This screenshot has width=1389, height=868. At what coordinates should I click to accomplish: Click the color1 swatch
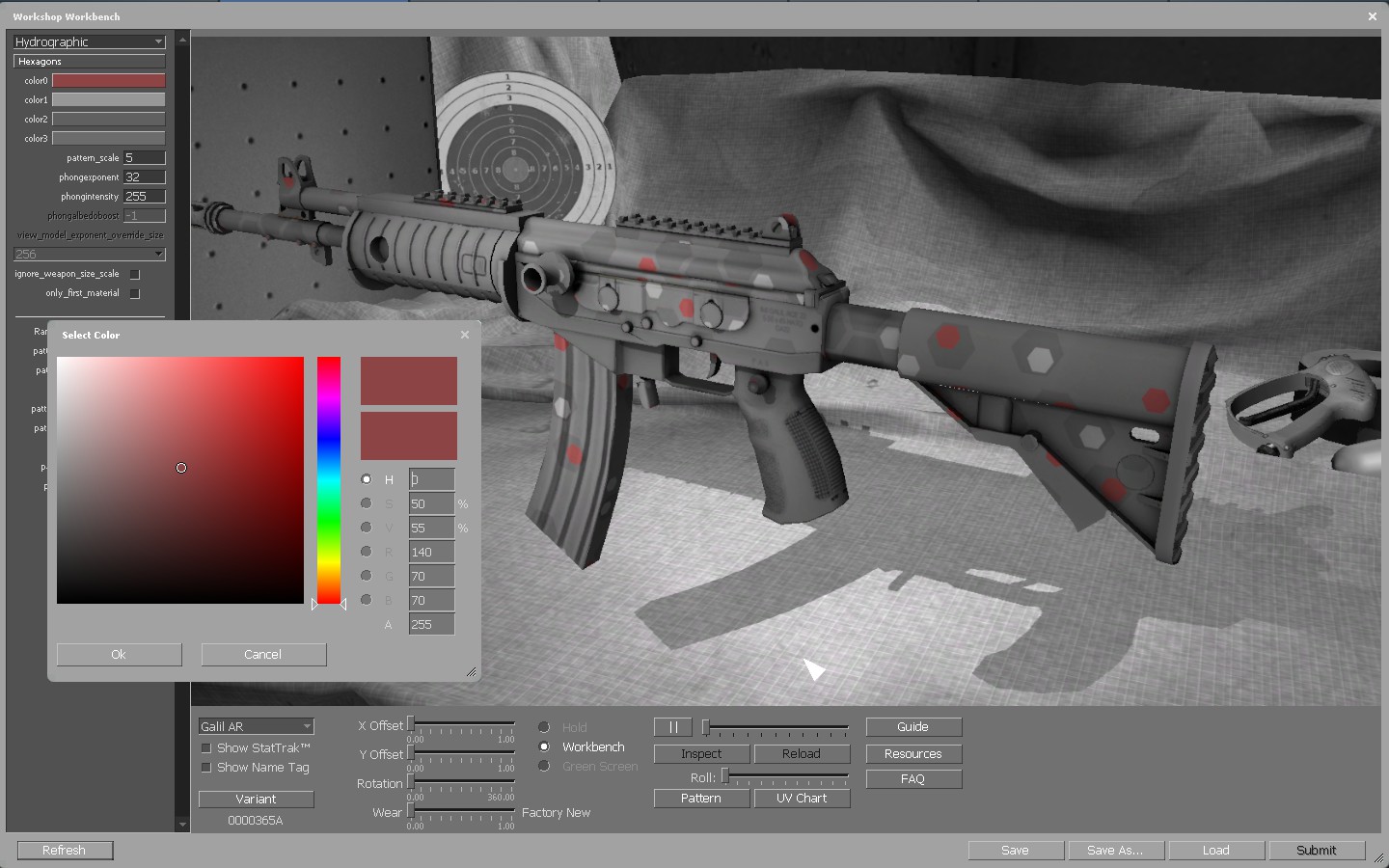pyautogui.click(x=108, y=99)
